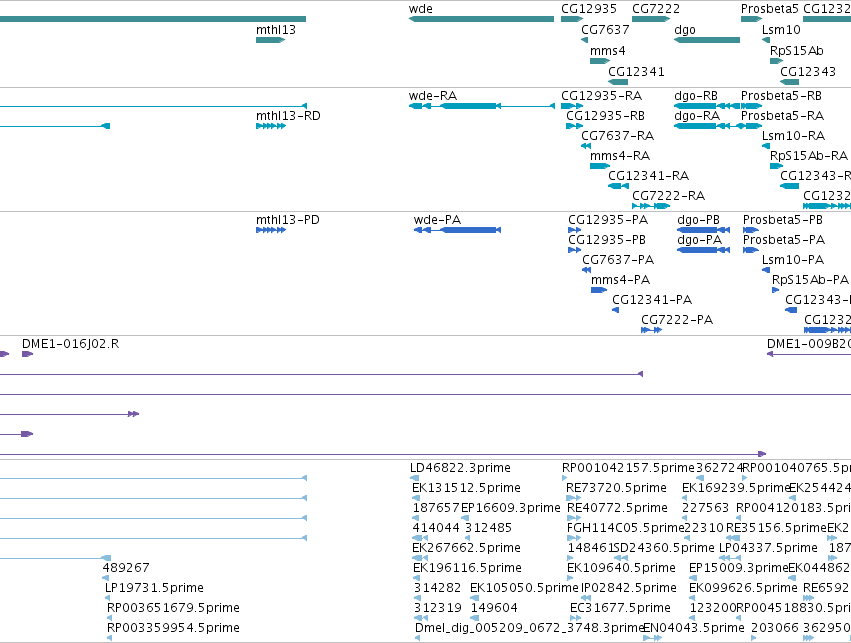Click the SD24360.5prime EST label

click(x=664, y=548)
